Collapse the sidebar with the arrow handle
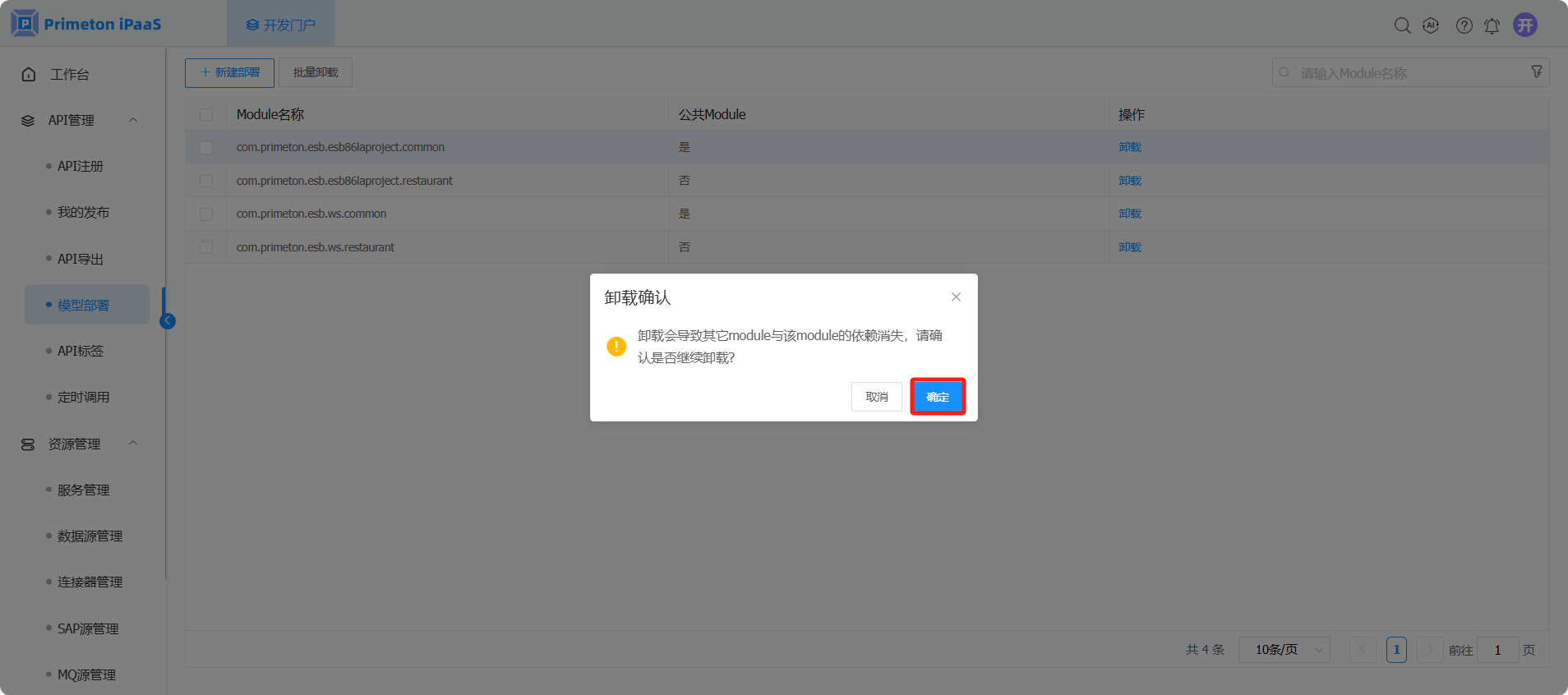This screenshot has width=1568, height=695. 168,321
